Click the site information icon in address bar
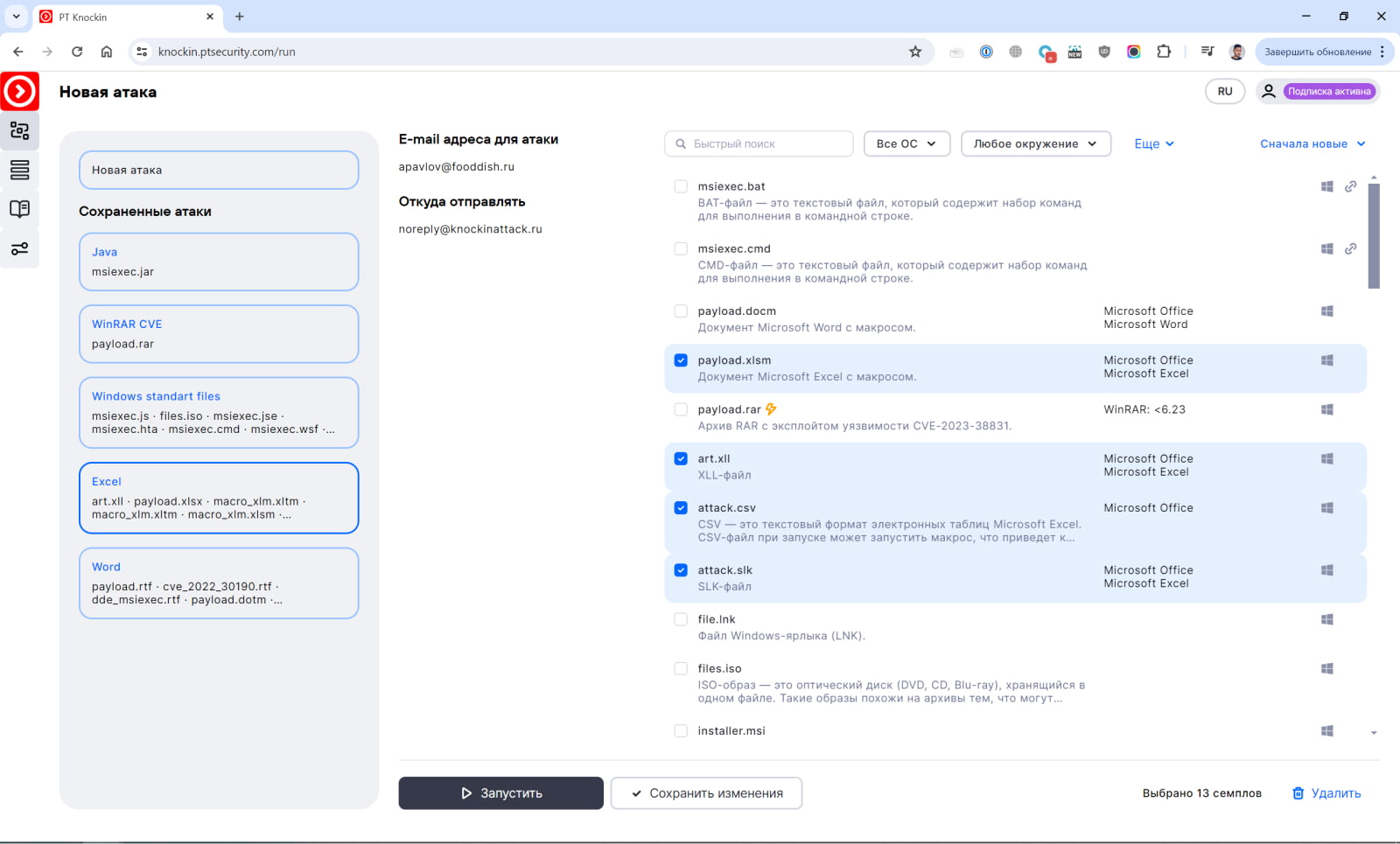 (x=142, y=52)
